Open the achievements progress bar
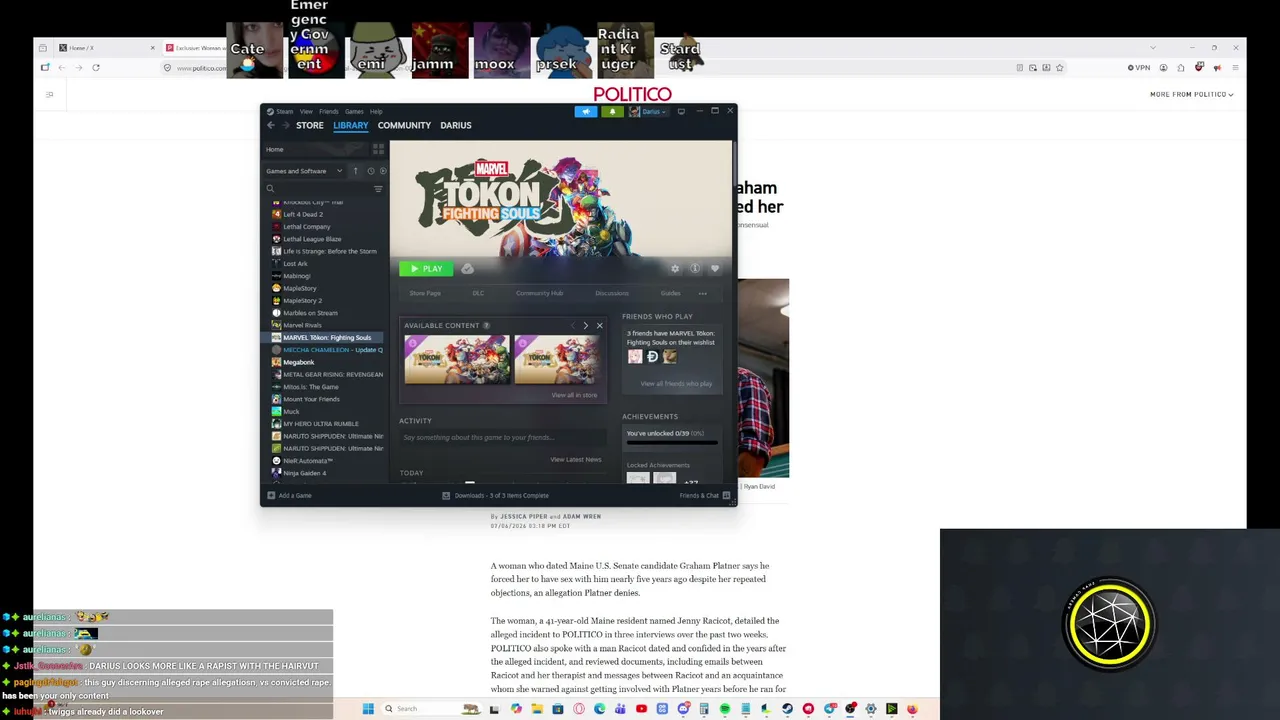 [x=672, y=441]
